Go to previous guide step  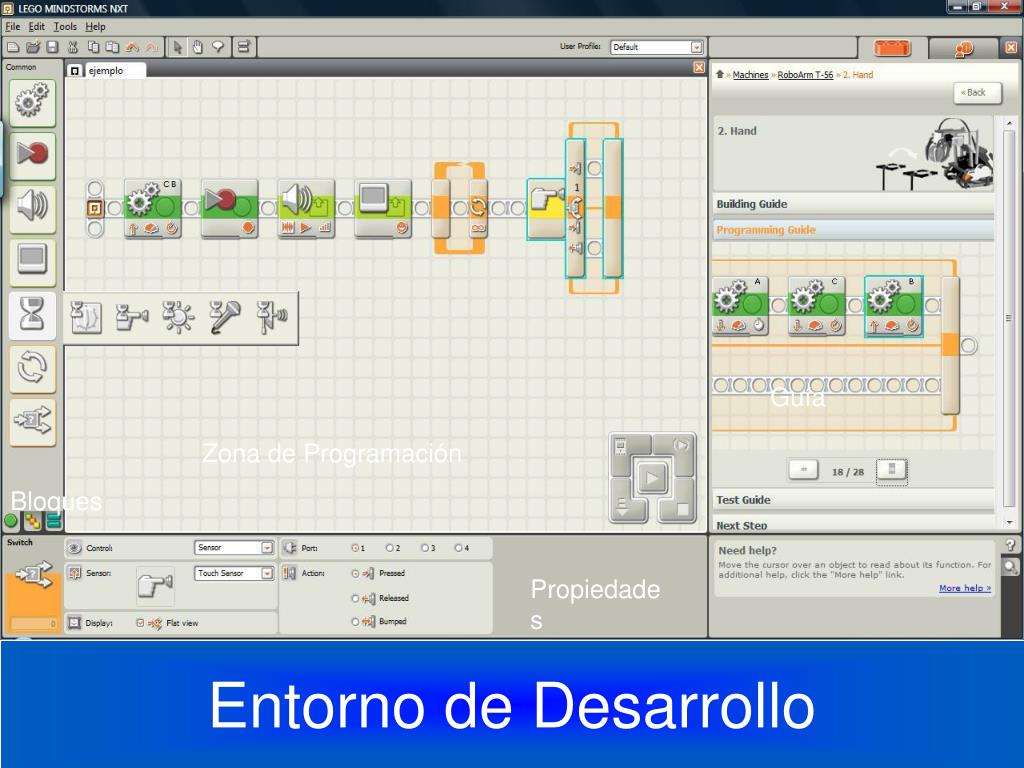tap(804, 470)
